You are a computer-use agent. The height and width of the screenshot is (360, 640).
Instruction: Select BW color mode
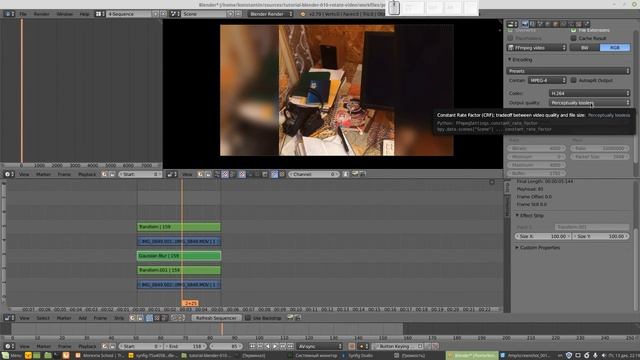pos(584,48)
